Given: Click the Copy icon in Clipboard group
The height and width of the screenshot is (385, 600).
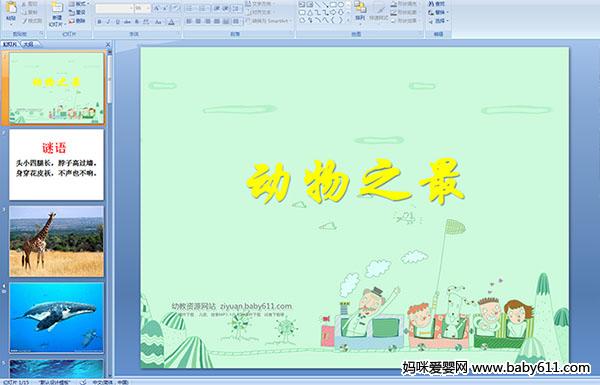Looking at the screenshot, I should click(24, 12).
